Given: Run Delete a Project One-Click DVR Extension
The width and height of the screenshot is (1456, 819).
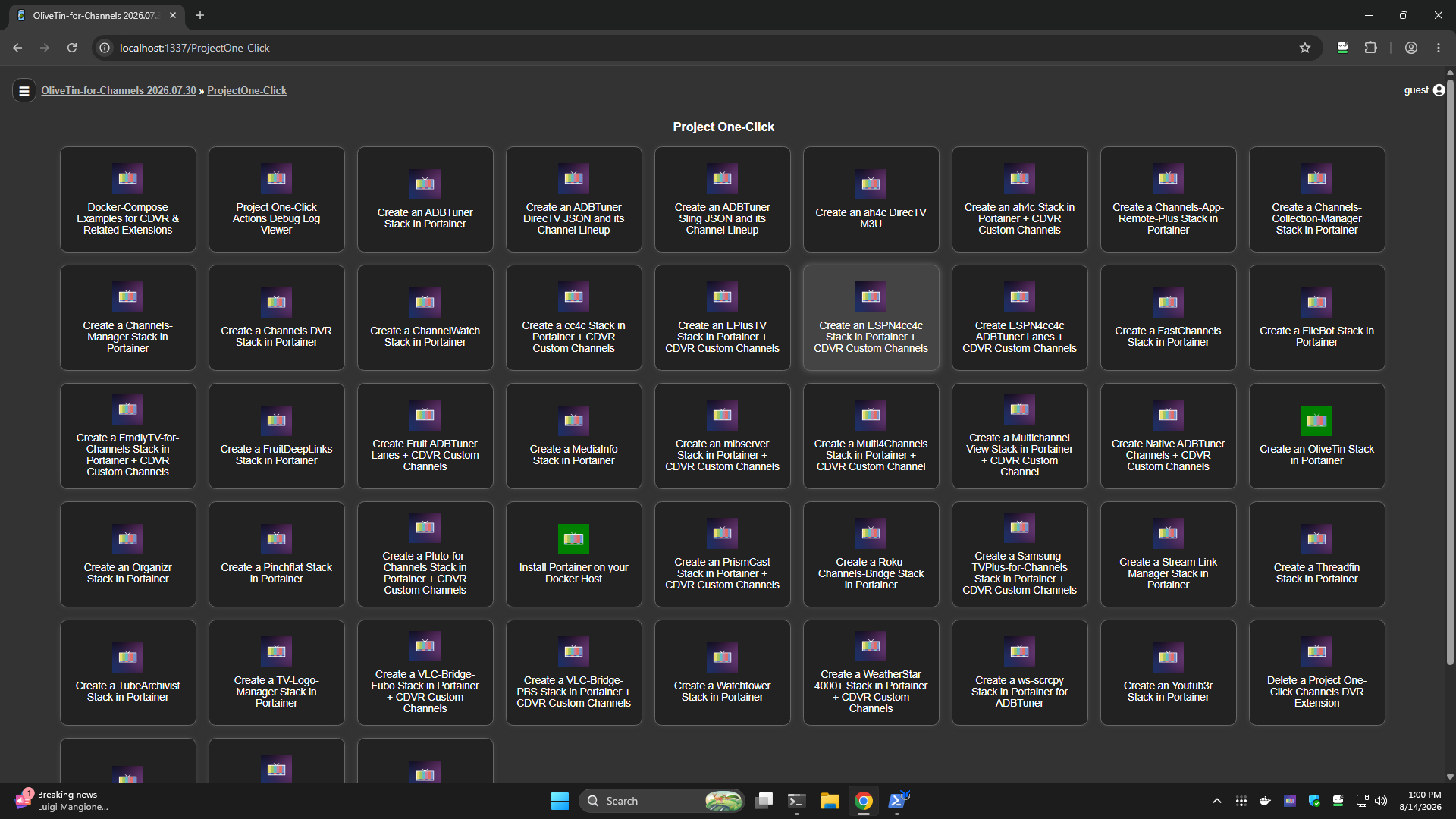Looking at the screenshot, I should click(1317, 673).
